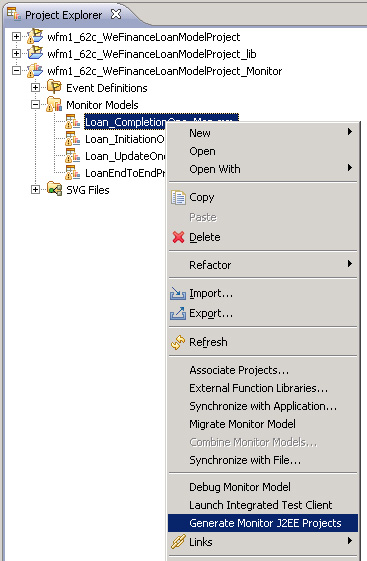Click the WeFinanceLoanModelProject project icon

pyautogui.click(x=35, y=36)
